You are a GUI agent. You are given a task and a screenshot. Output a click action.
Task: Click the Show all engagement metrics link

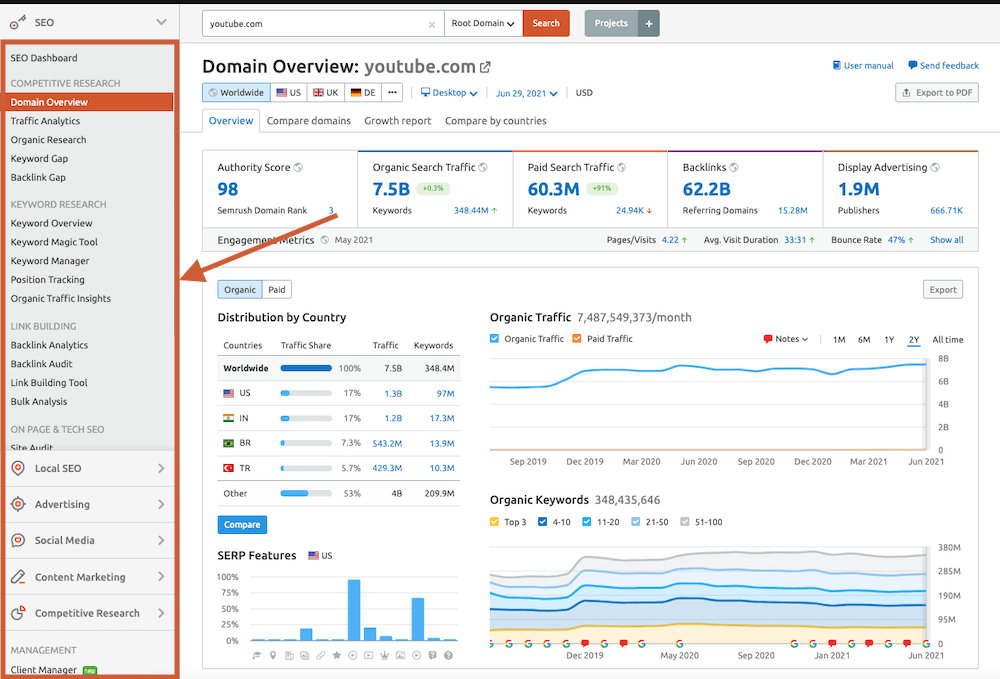(946, 240)
